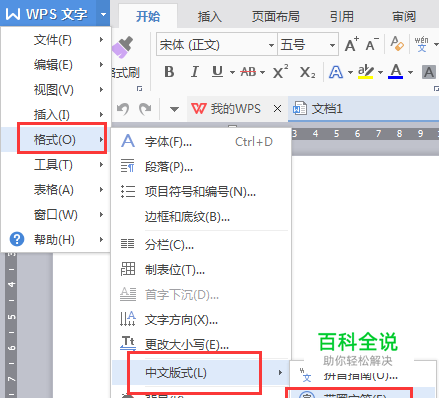The width and height of the screenshot is (439, 398).
Task: Close the 我的WPS tab
Action: tap(277, 109)
